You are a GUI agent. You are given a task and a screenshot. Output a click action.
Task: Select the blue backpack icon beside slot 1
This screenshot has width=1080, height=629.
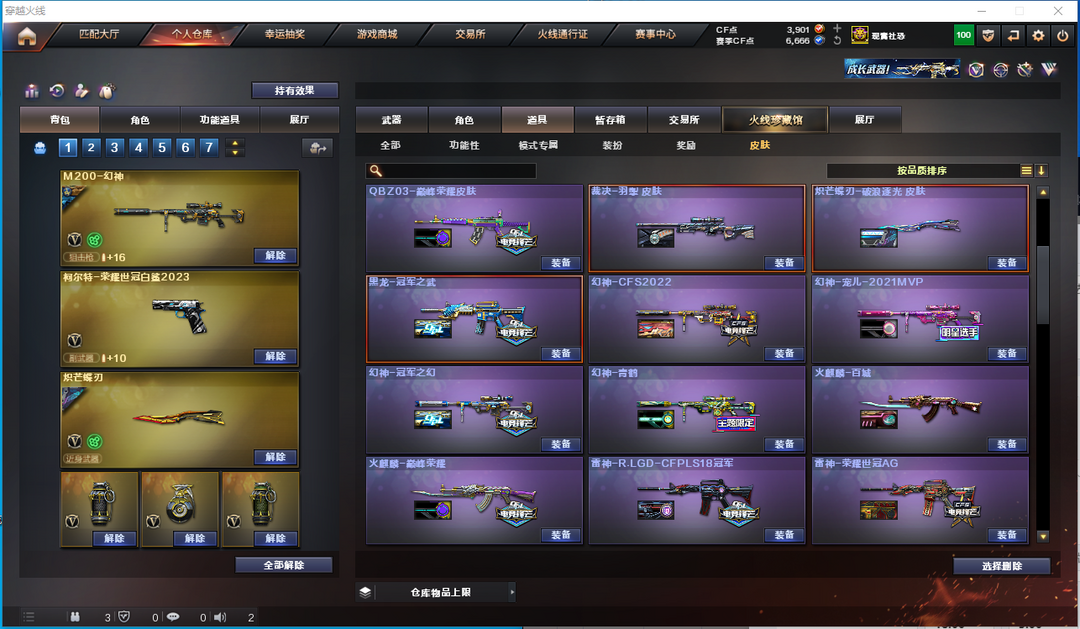[x=40, y=147]
